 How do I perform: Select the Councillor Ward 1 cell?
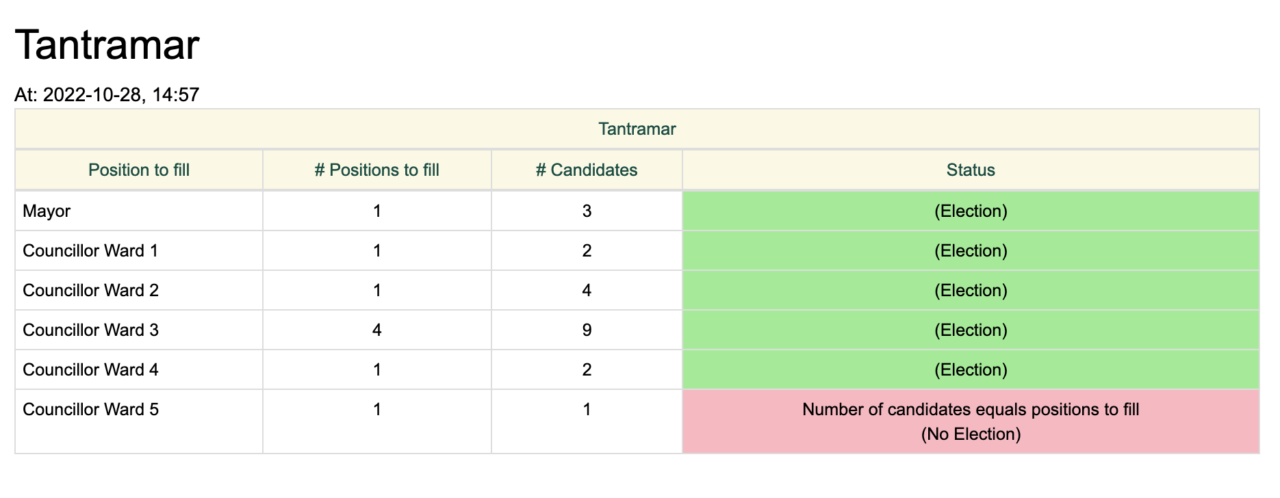[x=139, y=251]
